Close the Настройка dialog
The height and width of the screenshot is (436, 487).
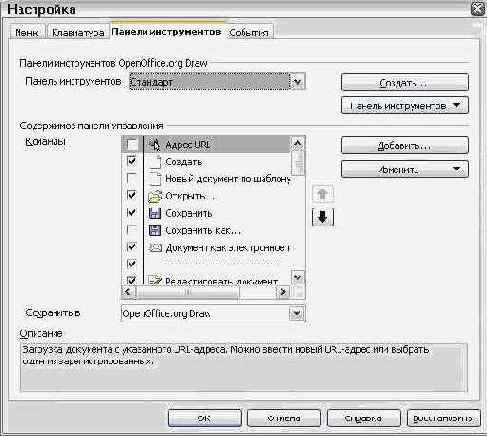pos(478,9)
